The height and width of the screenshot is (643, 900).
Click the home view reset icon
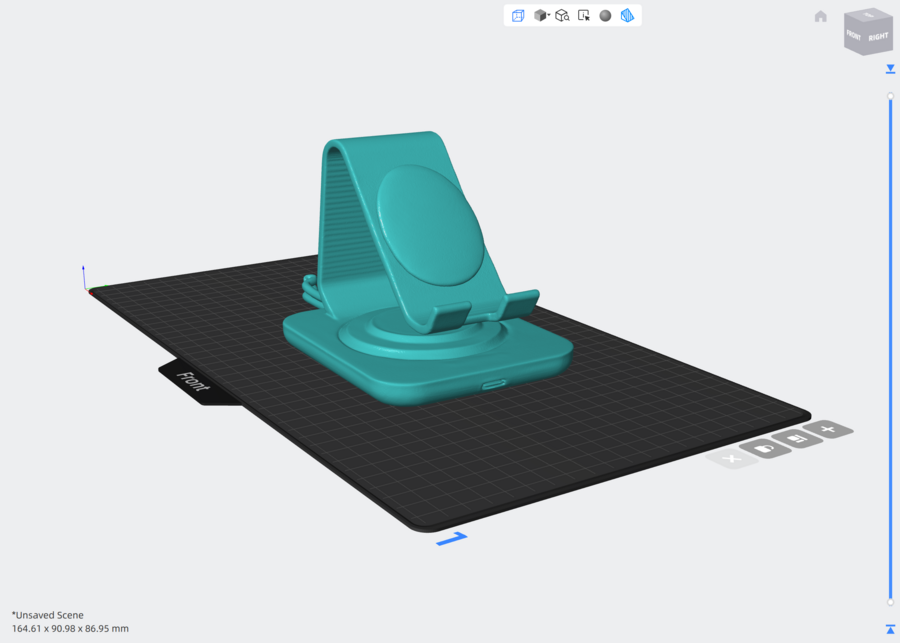click(821, 16)
